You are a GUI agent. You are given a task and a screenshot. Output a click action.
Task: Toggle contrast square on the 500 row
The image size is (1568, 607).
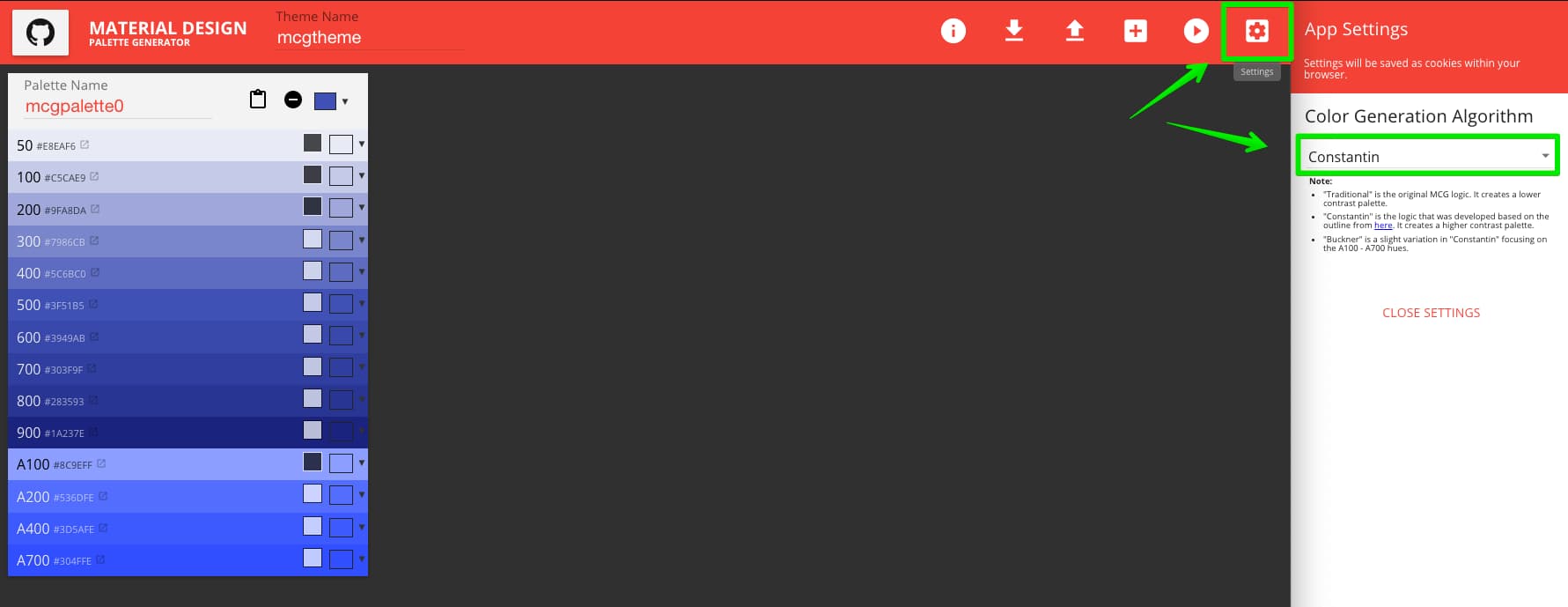point(313,302)
